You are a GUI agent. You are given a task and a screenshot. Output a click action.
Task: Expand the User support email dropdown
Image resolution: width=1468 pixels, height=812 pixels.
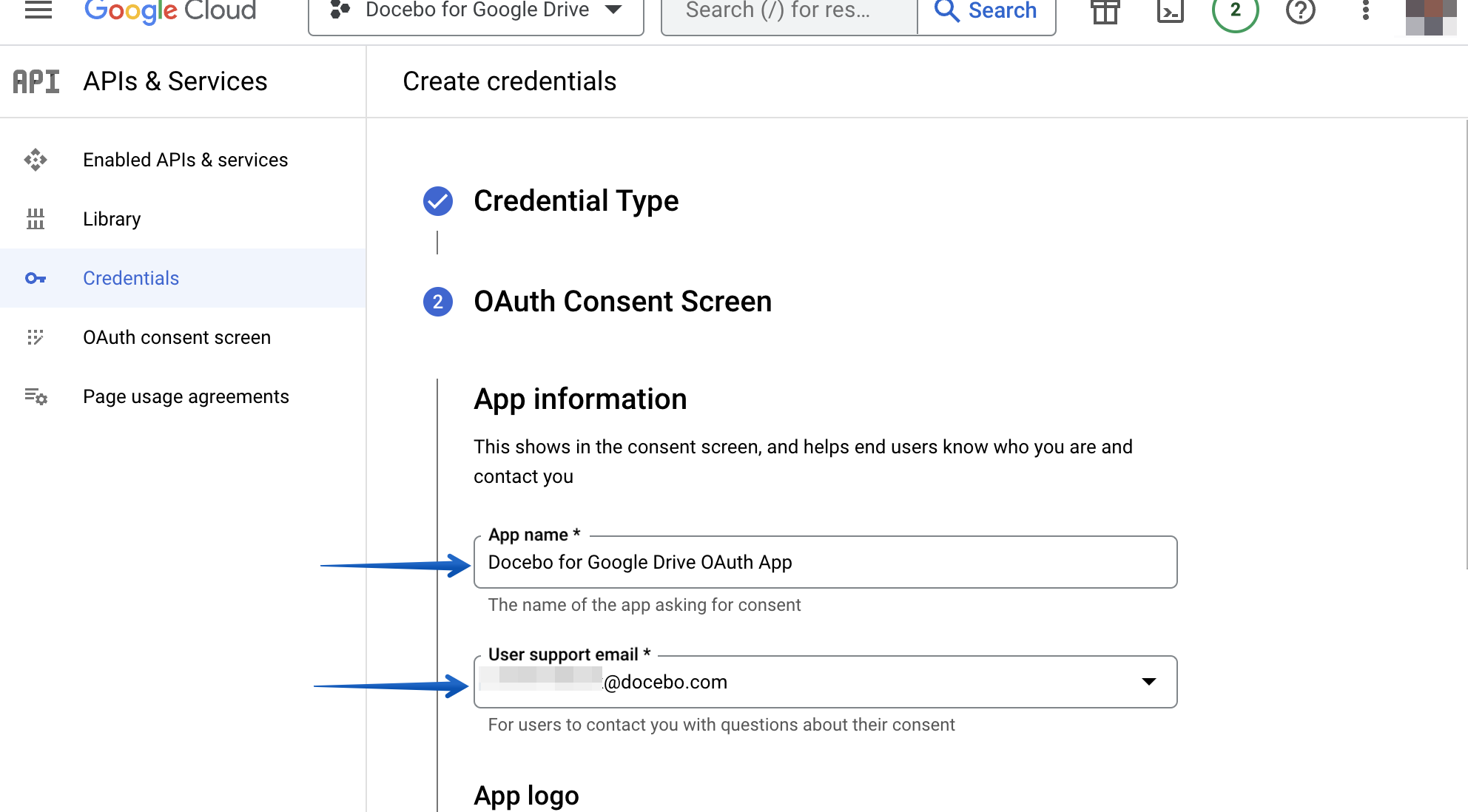pos(1148,682)
